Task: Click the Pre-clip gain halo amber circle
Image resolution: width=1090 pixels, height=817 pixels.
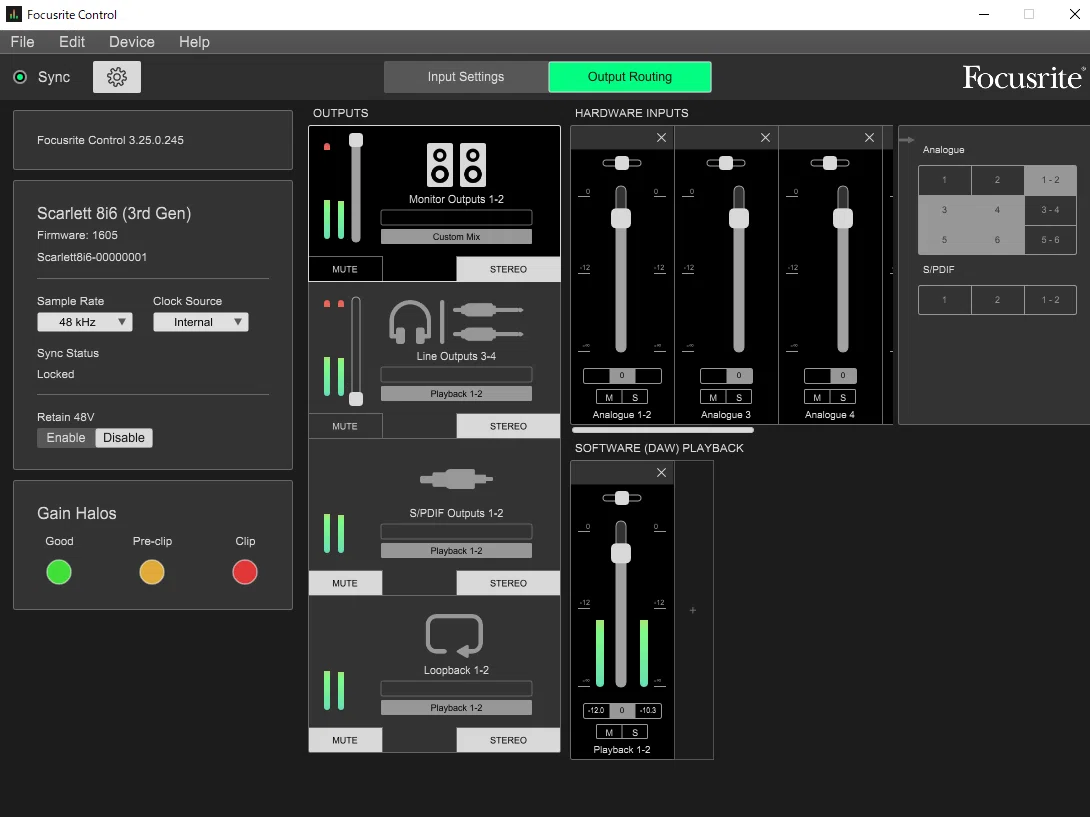Action: tap(152, 572)
